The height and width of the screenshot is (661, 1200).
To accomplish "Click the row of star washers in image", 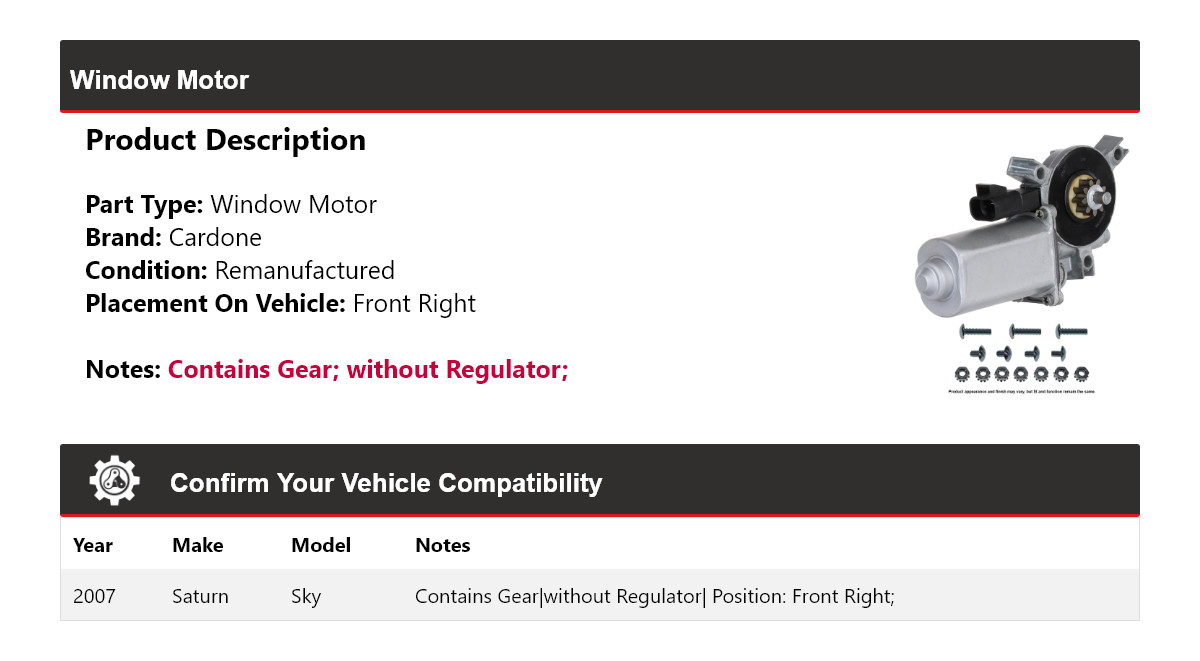I will point(1021,374).
